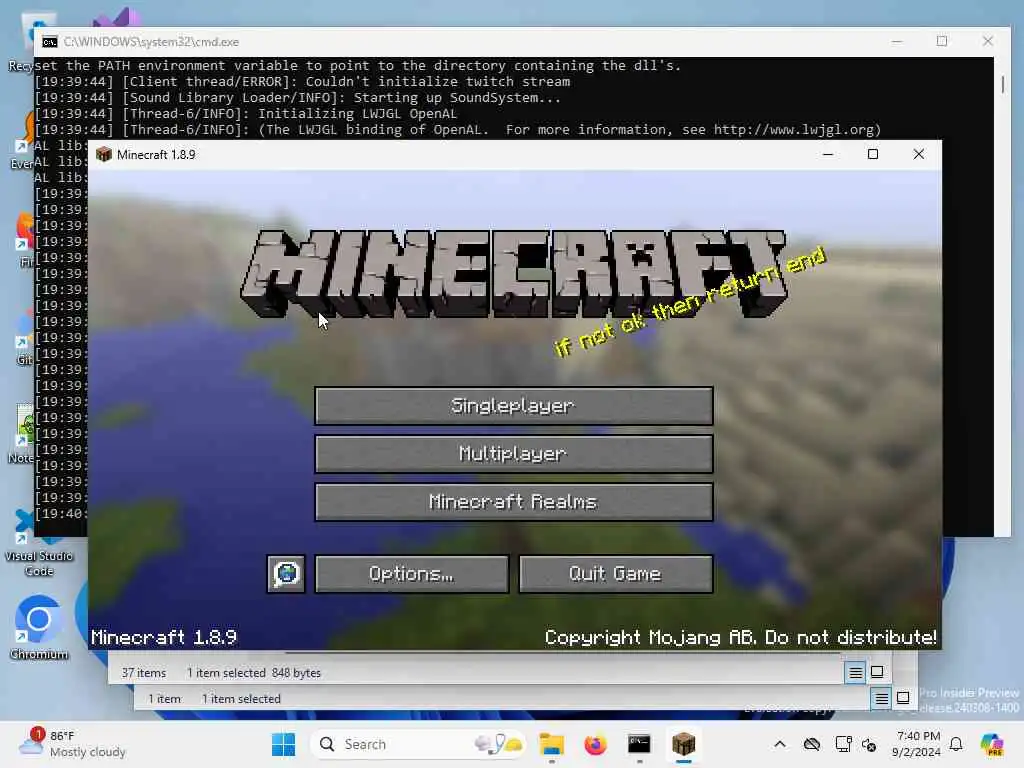Click the cmd.exe title path text
Viewport: 1024px width, 768px height.
pyautogui.click(x=151, y=42)
